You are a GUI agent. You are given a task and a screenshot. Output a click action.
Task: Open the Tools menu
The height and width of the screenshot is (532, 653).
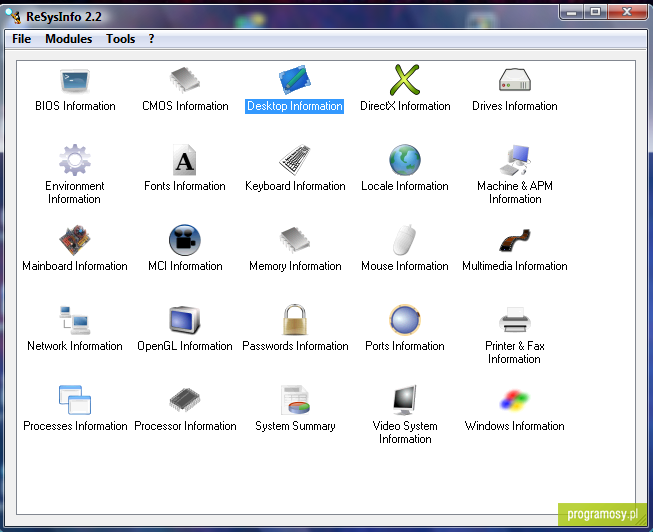tap(120, 39)
